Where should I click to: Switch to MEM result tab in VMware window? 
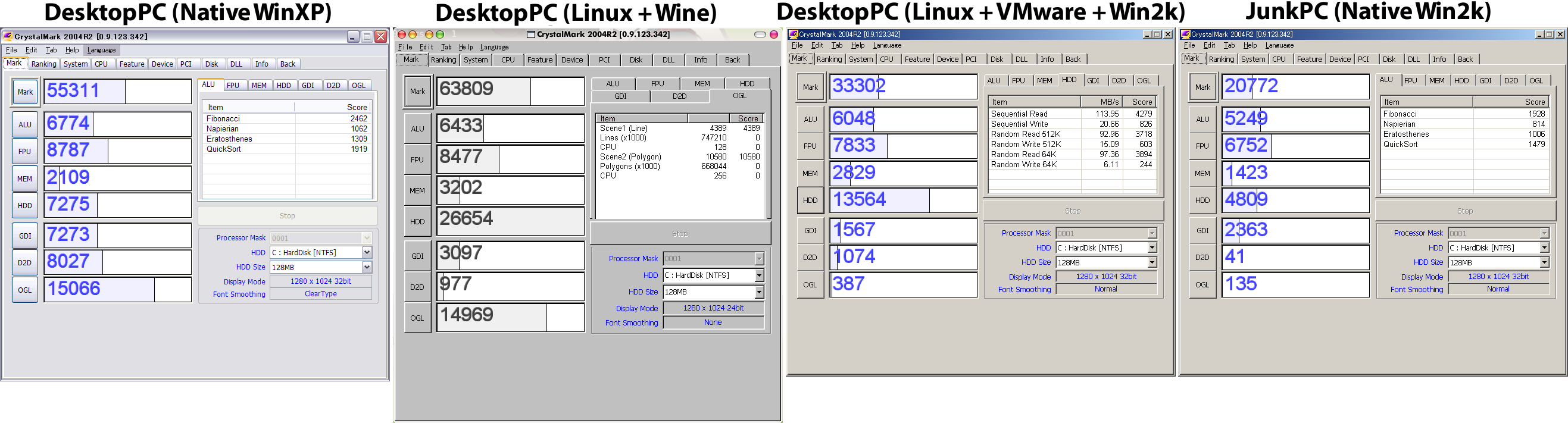(x=1045, y=80)
